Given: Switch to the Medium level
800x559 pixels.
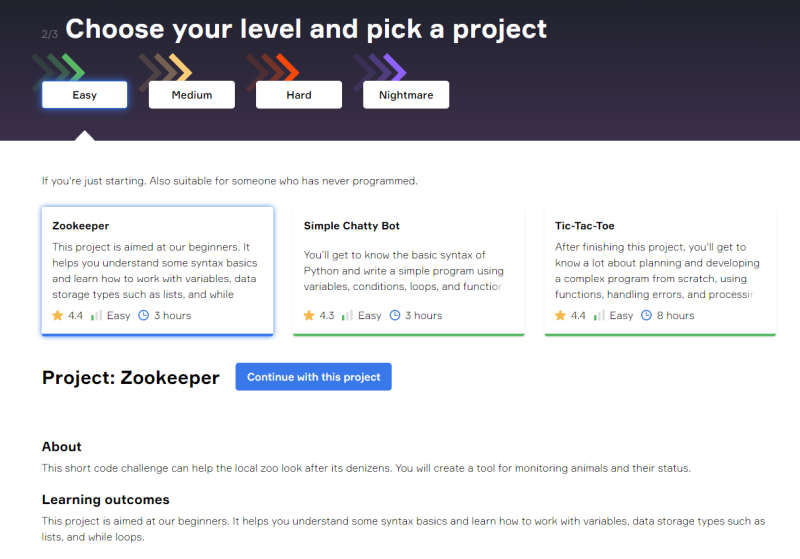Looking at the screenshot, I should 192,95.
